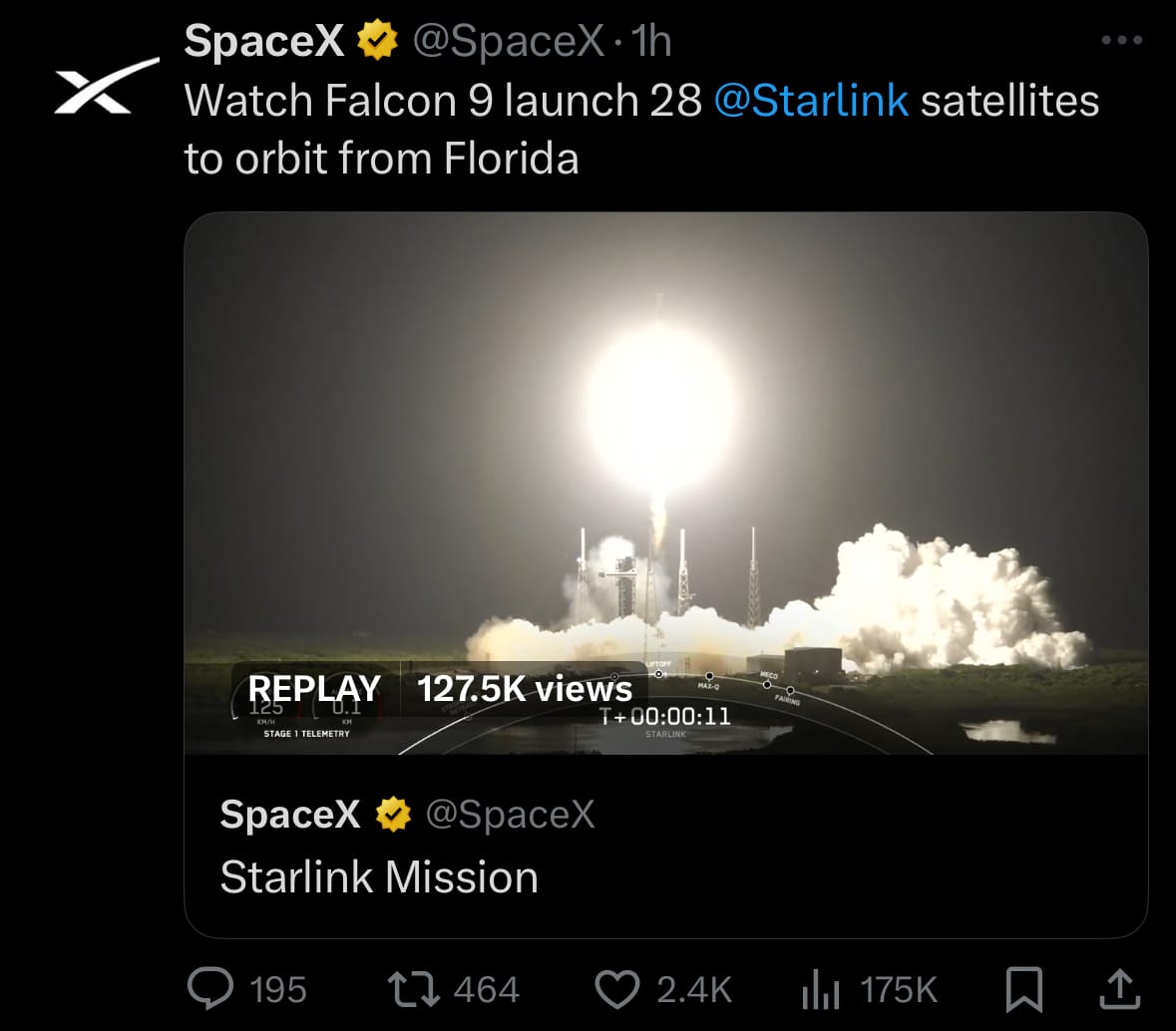Click the @SpaceX handle in post header
The height and width of the screenshot is (1031, 1176).
(509, 41)
